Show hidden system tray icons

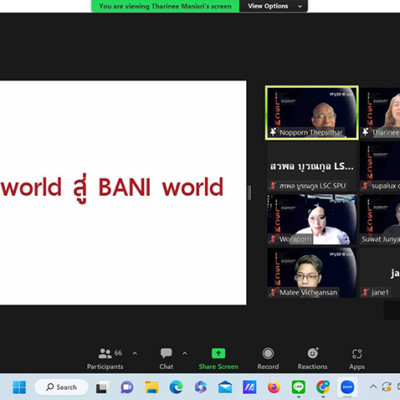pos(373,387)
